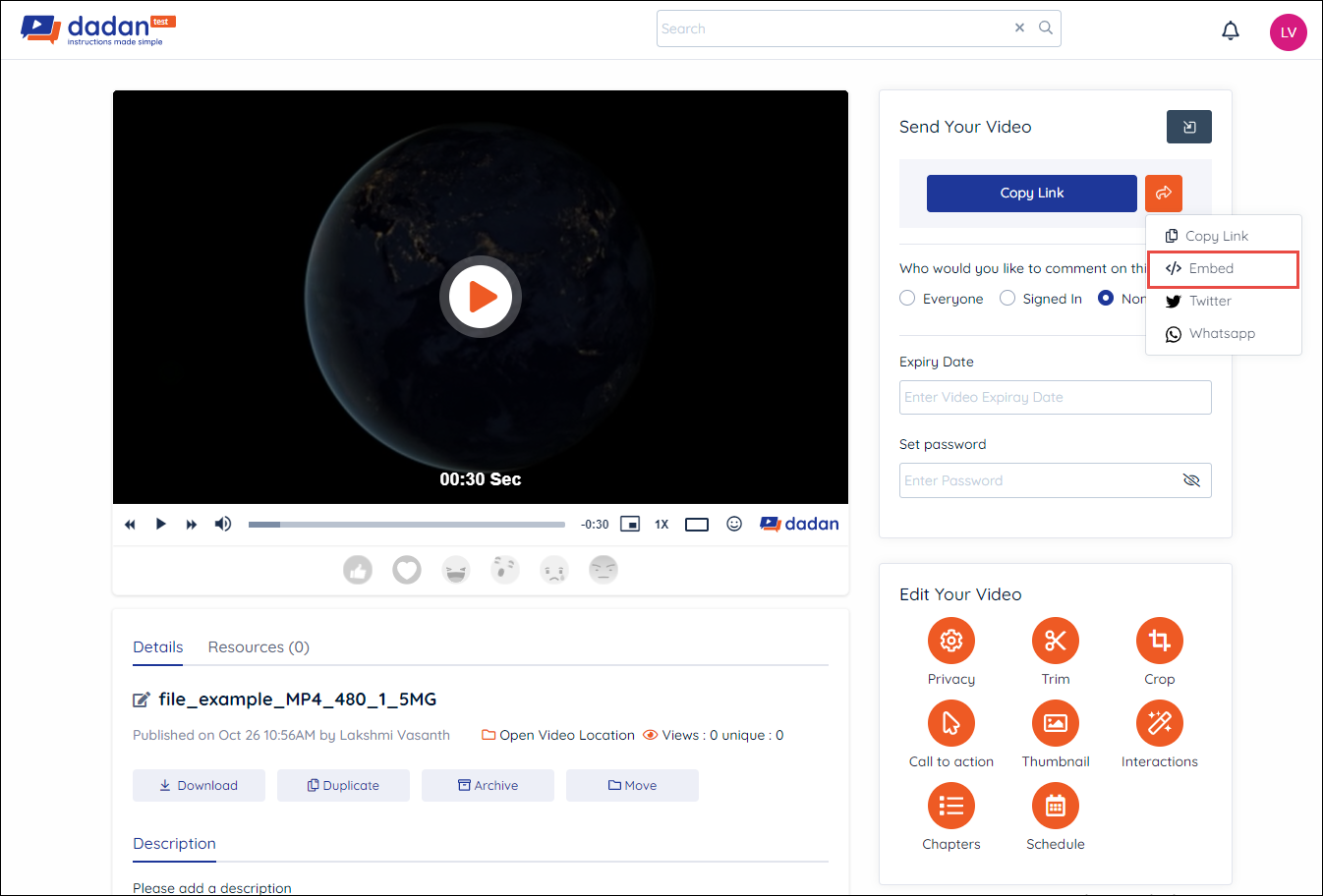Download the video

click(199, 785)
